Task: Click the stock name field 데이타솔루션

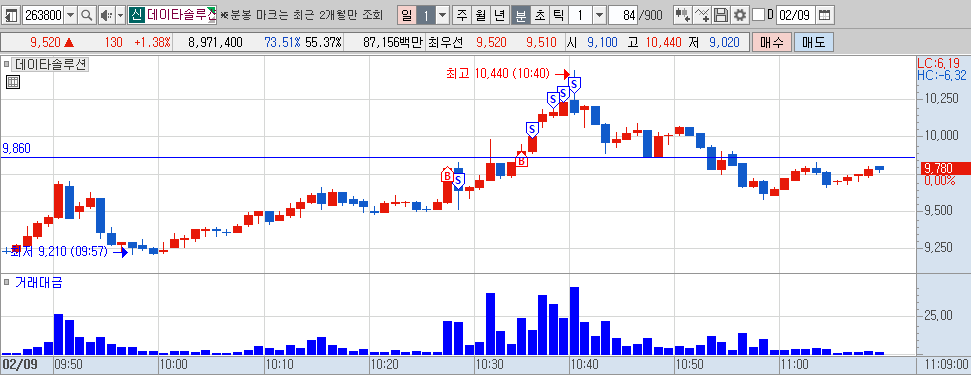Action: click(x=181, y=15)
